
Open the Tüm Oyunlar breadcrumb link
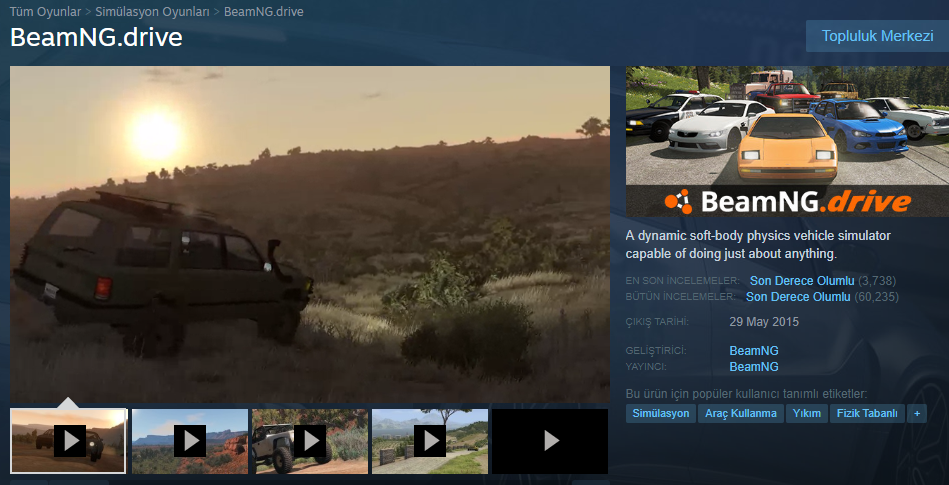pos(45,12)
